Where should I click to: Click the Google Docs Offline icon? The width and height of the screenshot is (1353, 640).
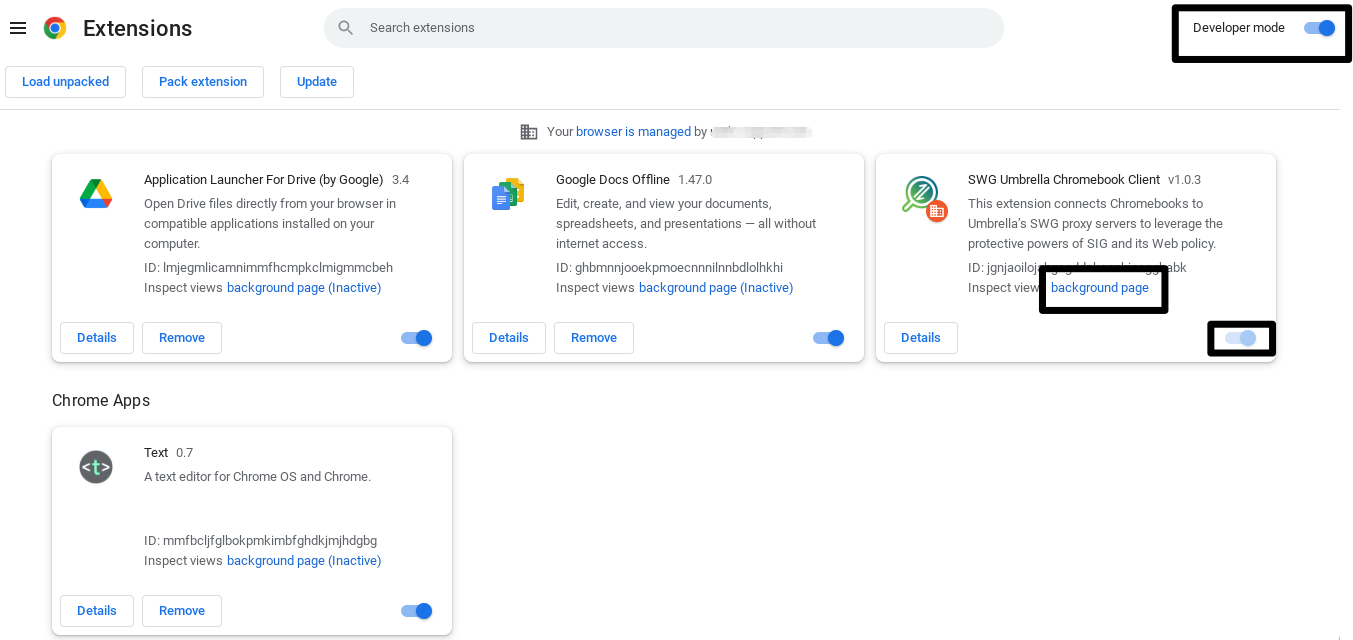click(508, 194)
